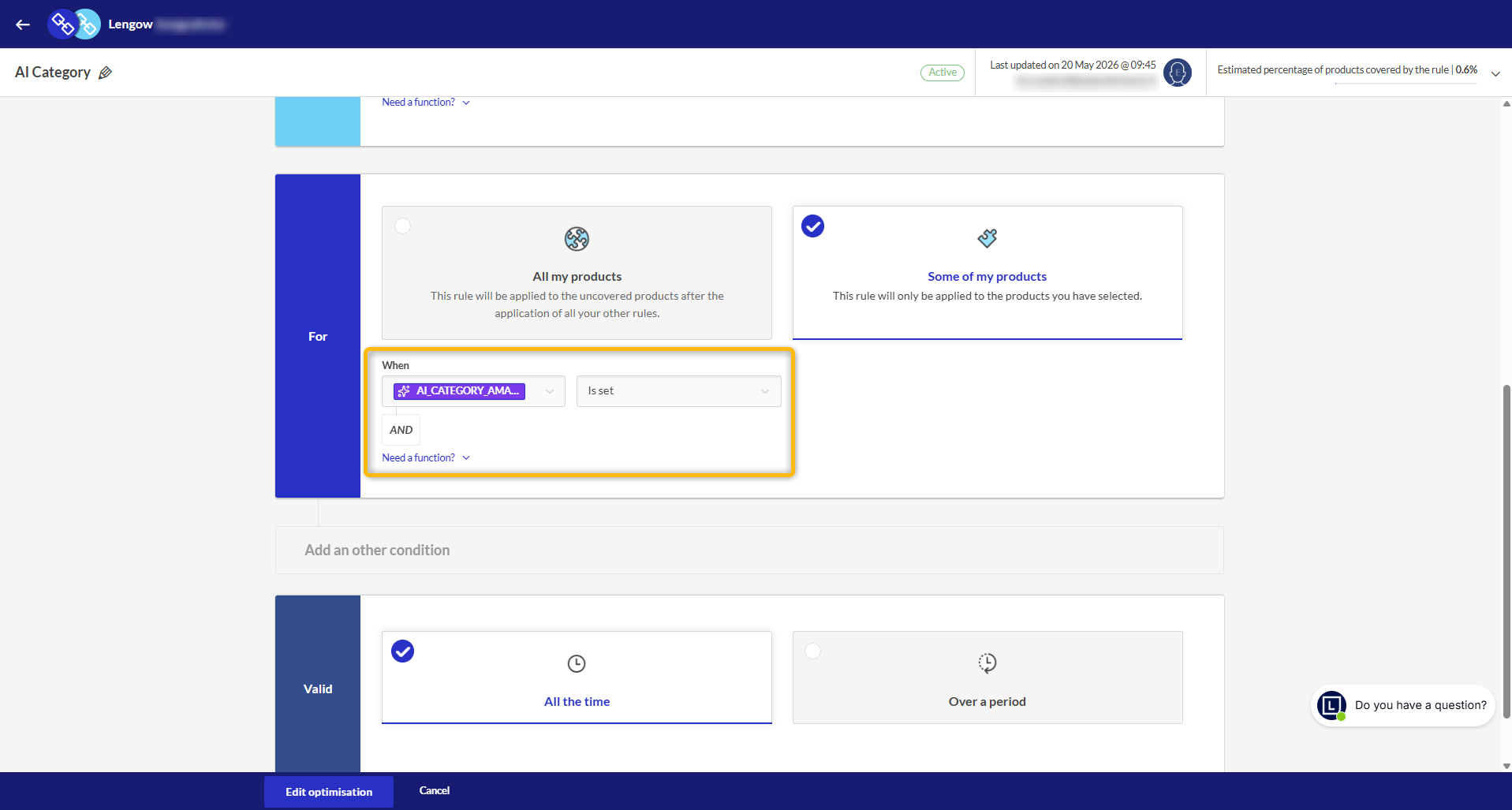The height and width of the screenshot is (810, 1512).
Task: Click the AND condition button
Action: pos(401,430)
